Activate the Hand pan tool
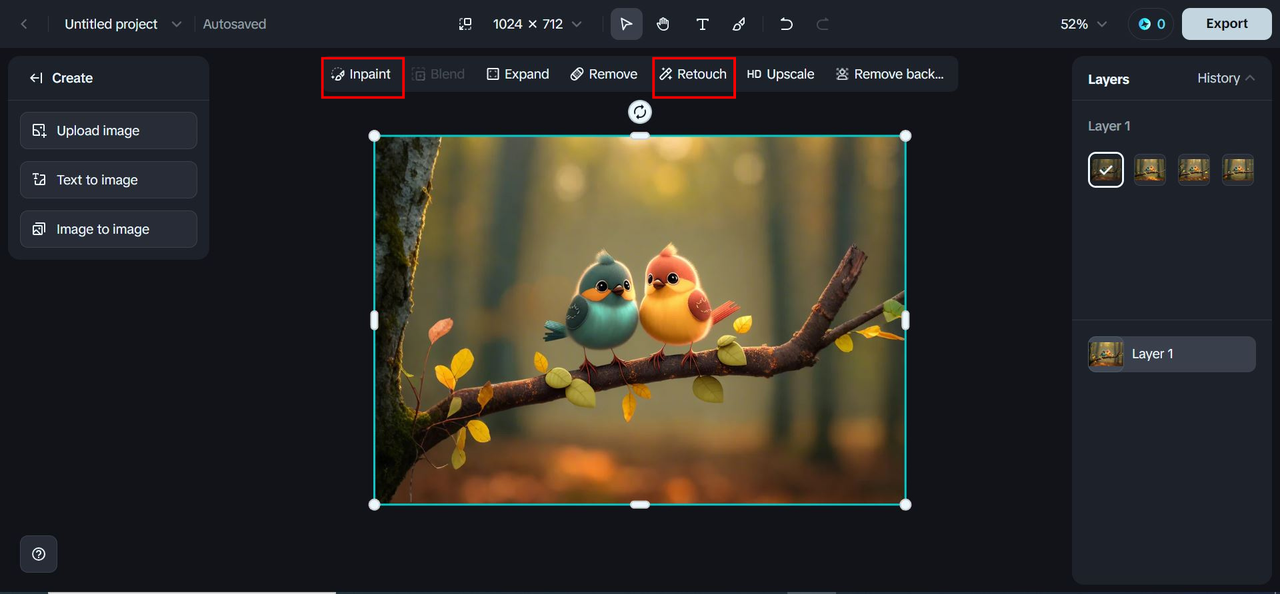1280x594 pixels. click(663, 24)
